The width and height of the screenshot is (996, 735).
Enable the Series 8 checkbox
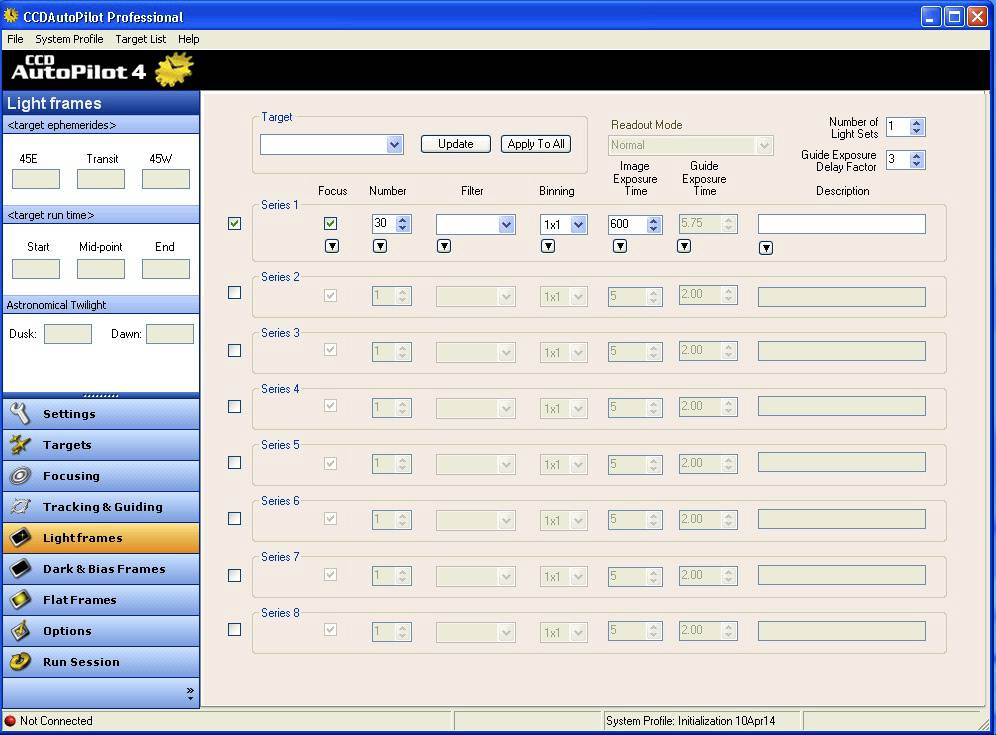pyautogui.click(x=234, y=629)
